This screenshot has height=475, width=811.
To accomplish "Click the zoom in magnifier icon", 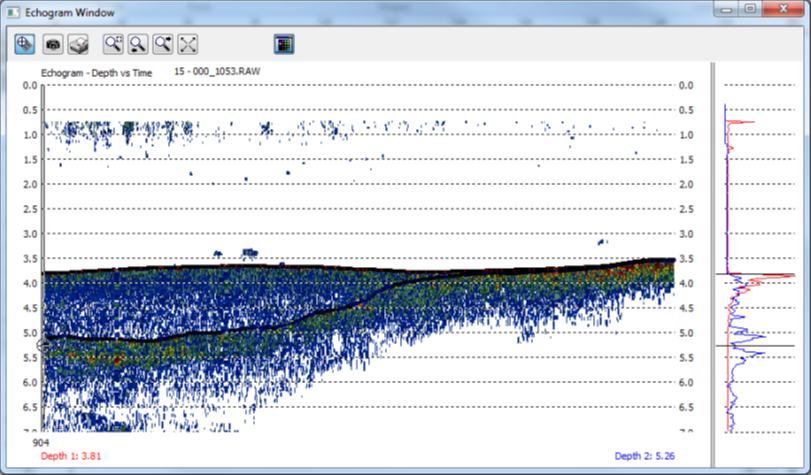I will [x=163, y=44].
